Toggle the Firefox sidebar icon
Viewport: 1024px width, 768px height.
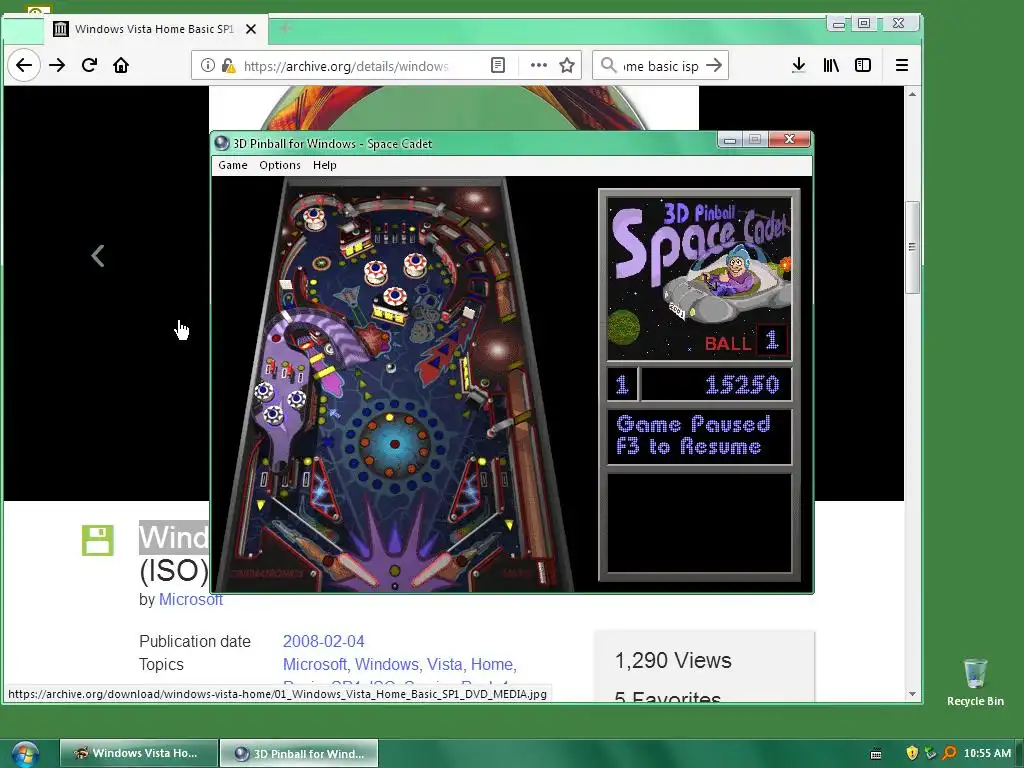click(x=863, y=65)
